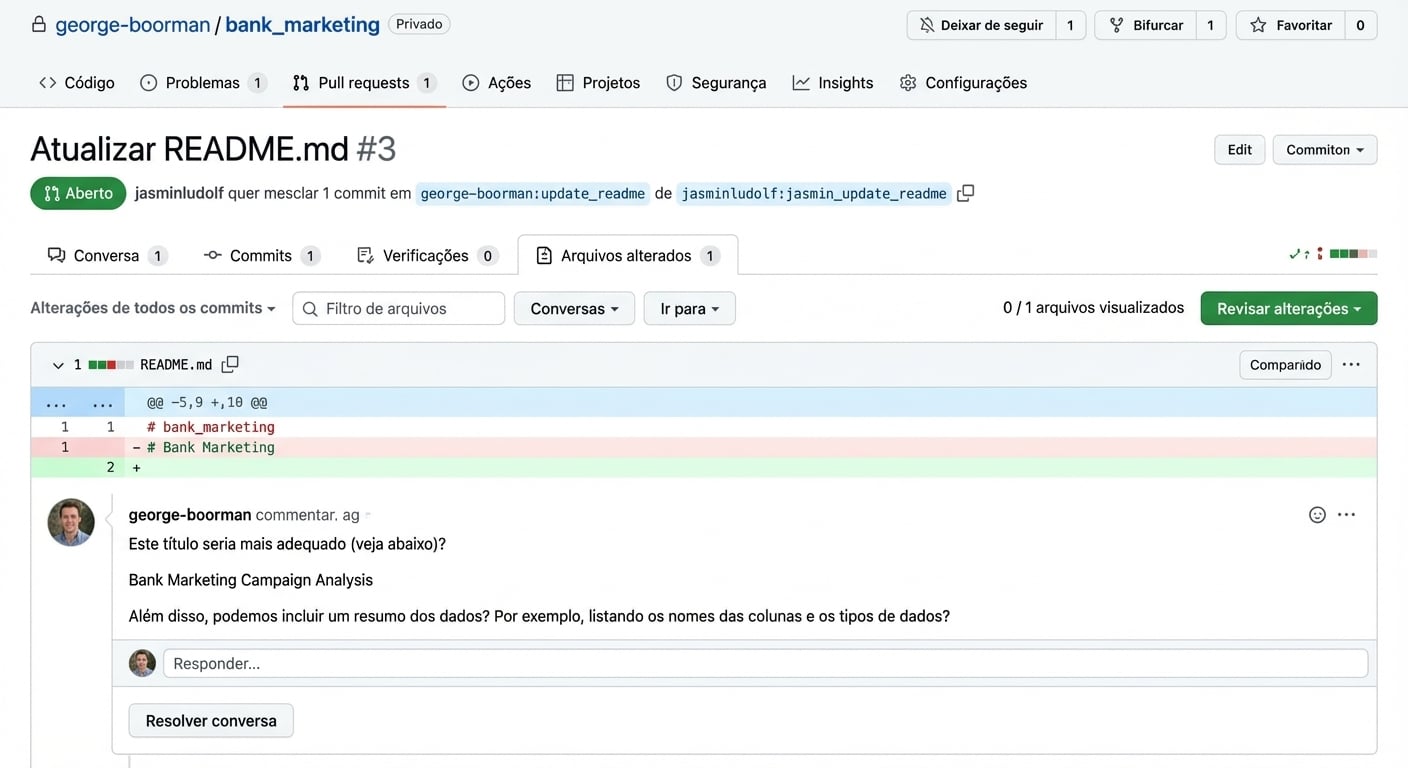Click jasminludolf author link

coord(179,194)
